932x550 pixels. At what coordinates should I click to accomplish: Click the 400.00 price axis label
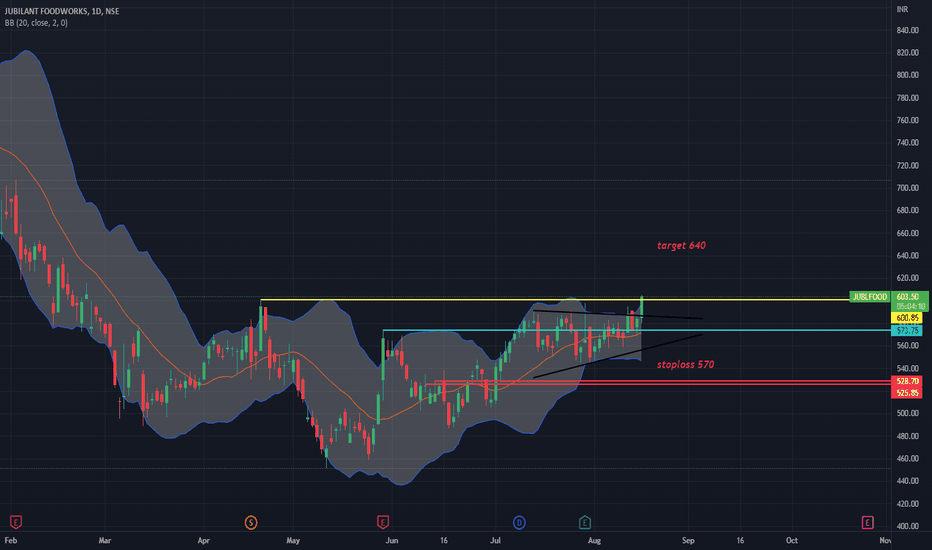pos(907,526)
